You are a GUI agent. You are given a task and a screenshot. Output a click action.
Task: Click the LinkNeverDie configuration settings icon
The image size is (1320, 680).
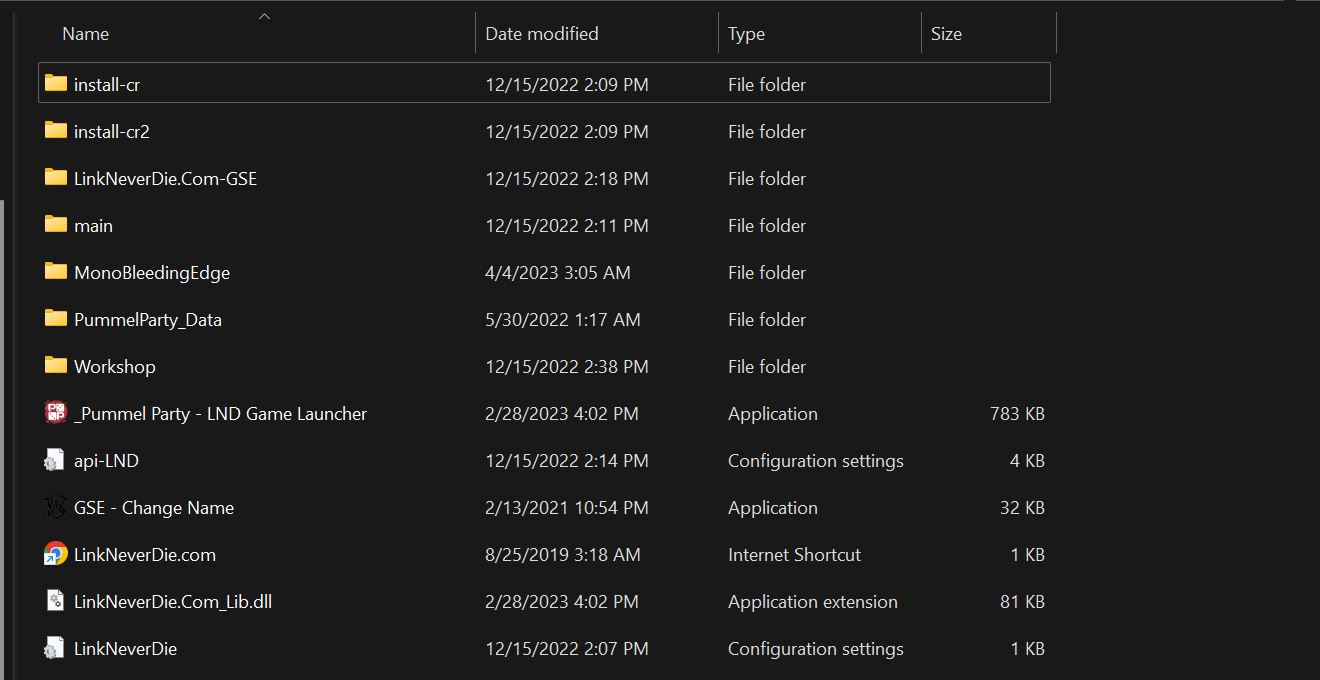(55, 648)
